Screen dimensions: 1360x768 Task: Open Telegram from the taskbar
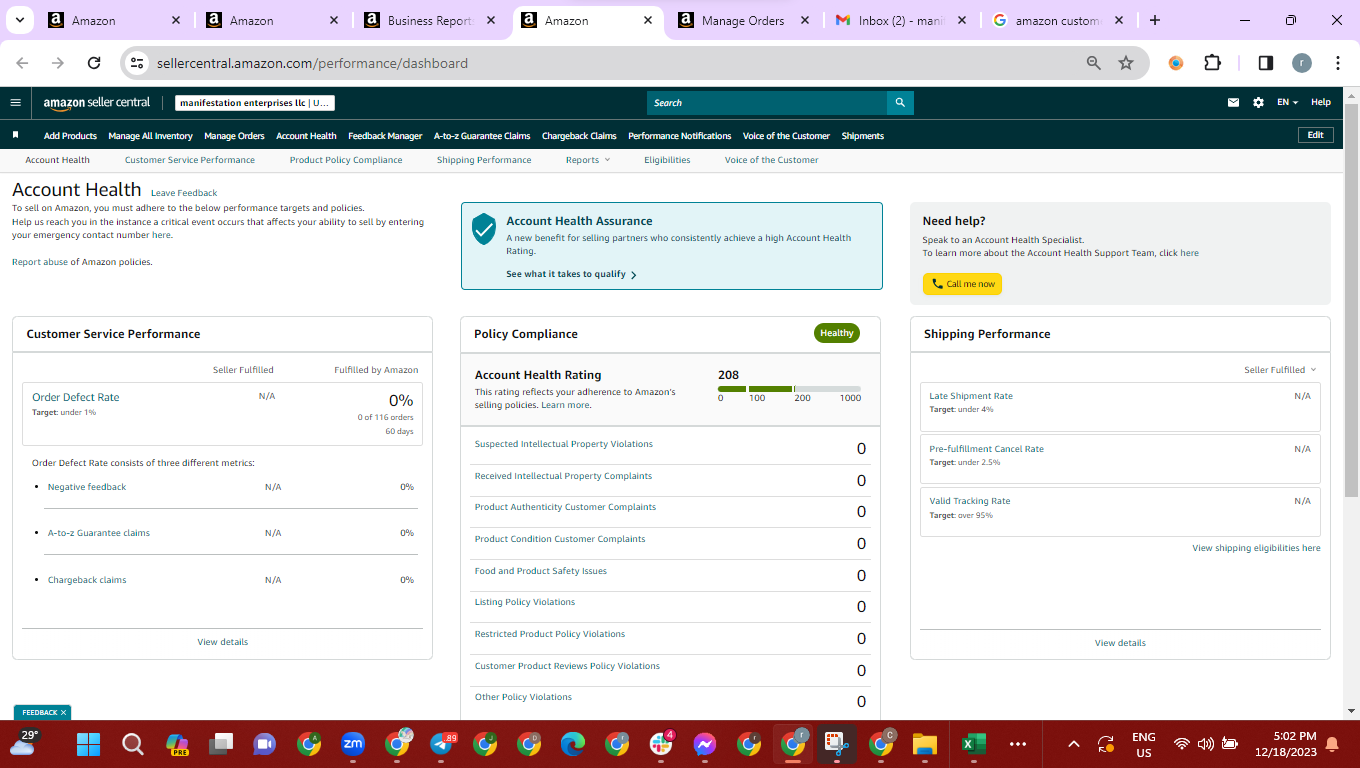point(442,744)
